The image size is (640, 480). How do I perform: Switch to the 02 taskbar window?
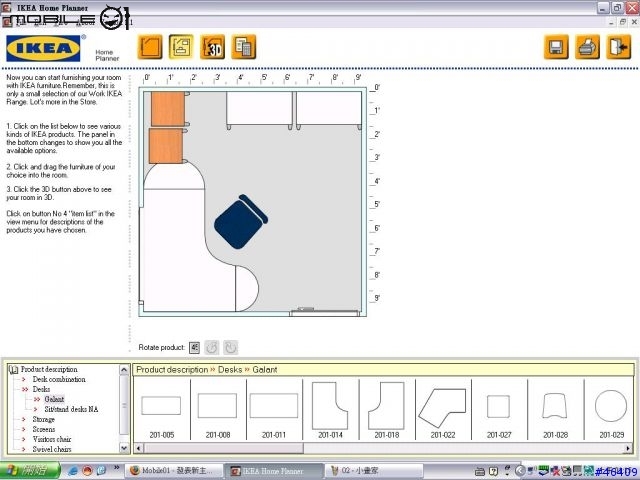pyautogui.click(x=374, y=471)
